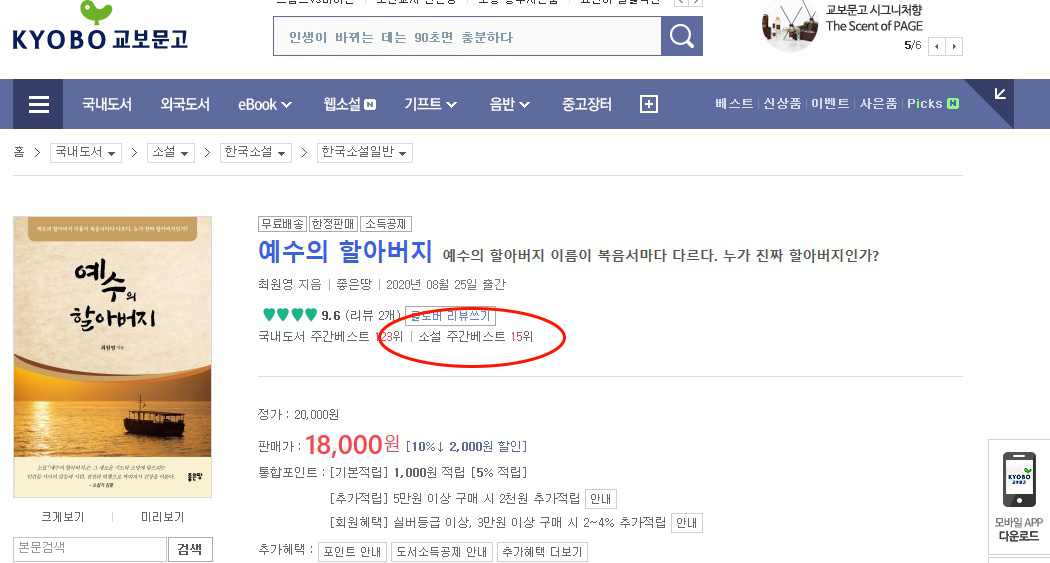Screen dimensions: 1050x563
Task: Click the 국내도서 주간베스트 rank text
Action: (331, 336)
